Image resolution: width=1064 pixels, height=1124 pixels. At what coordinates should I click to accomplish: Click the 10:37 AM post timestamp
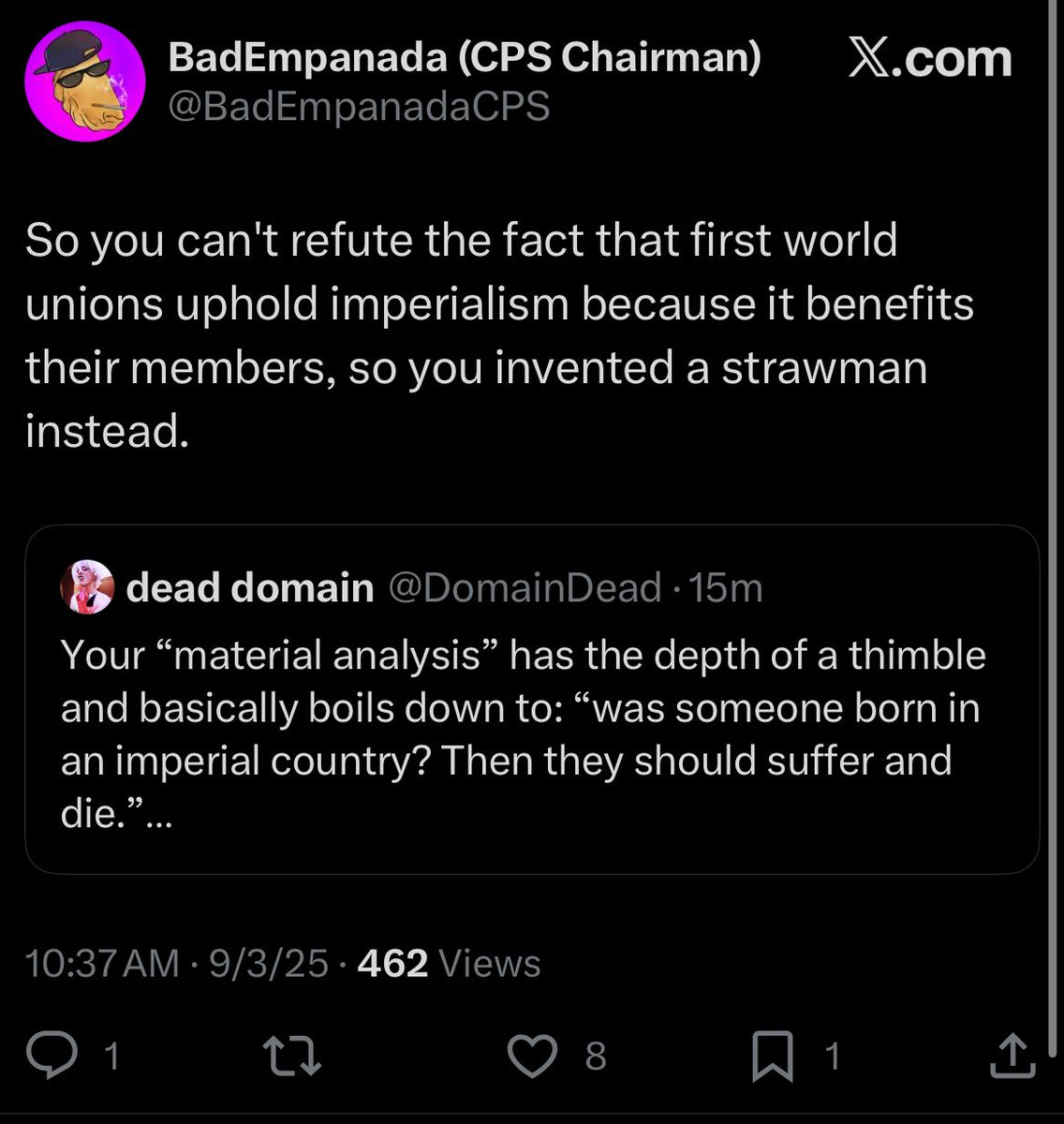(101, 963)
